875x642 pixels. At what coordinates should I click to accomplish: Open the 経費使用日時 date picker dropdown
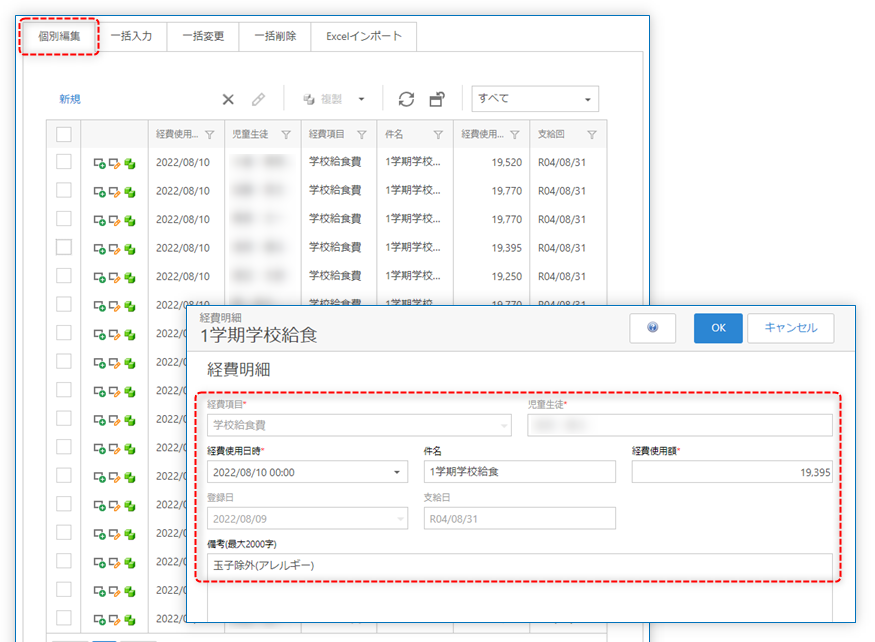click(397, 472)
